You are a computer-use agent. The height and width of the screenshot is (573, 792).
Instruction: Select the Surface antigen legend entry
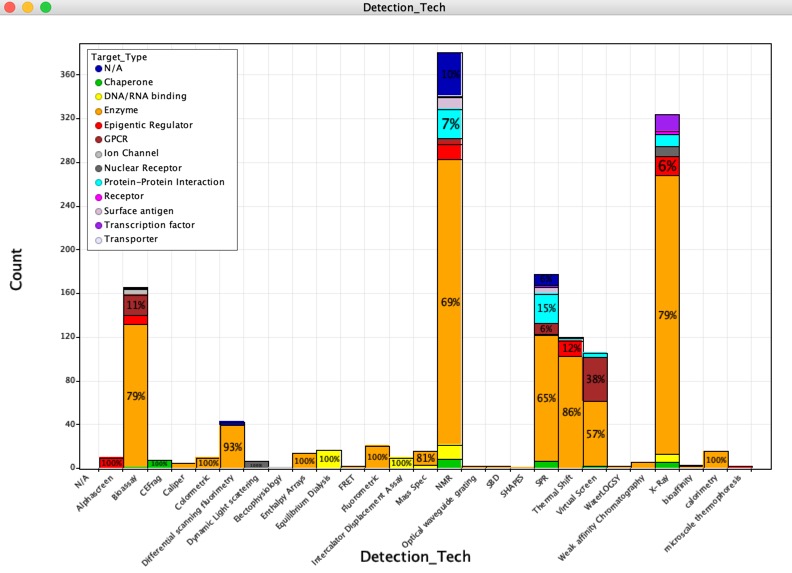(134, 211)
